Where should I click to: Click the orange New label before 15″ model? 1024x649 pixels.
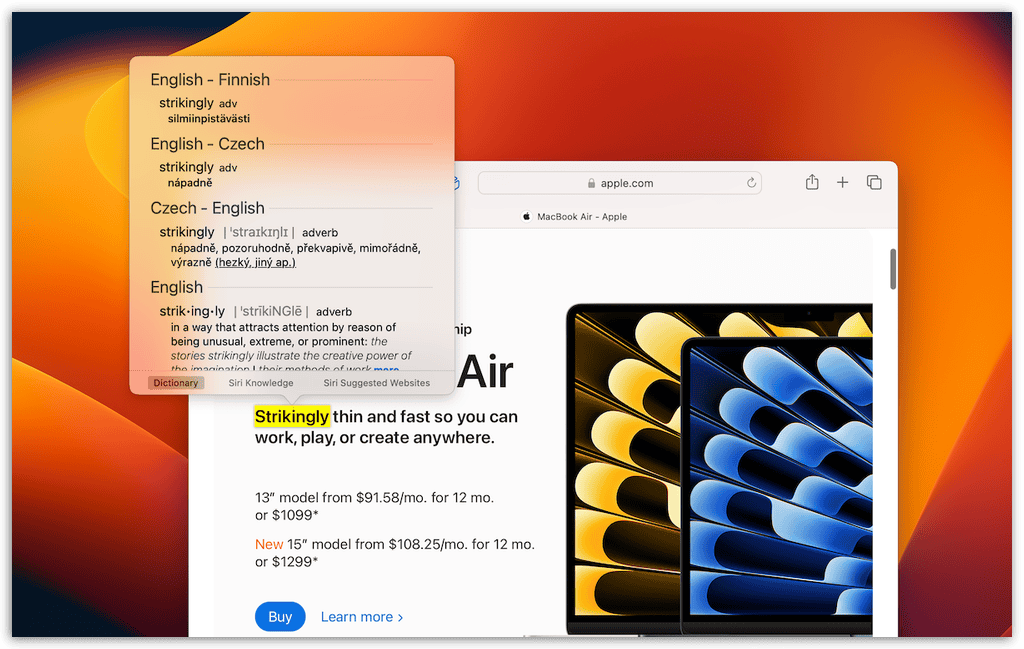pyautogui.click(x=269, y=545)
